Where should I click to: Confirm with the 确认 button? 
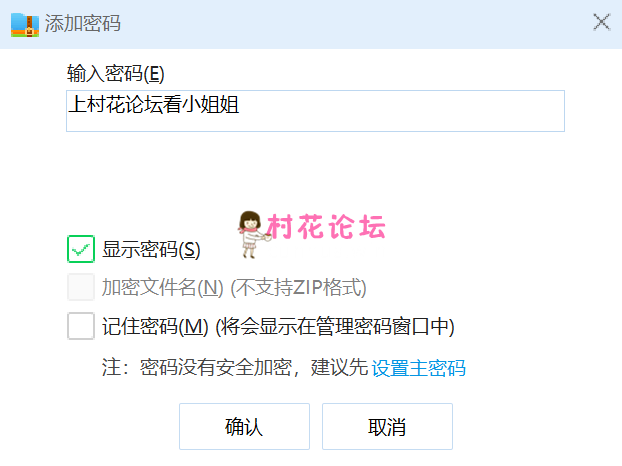point(244,427)
